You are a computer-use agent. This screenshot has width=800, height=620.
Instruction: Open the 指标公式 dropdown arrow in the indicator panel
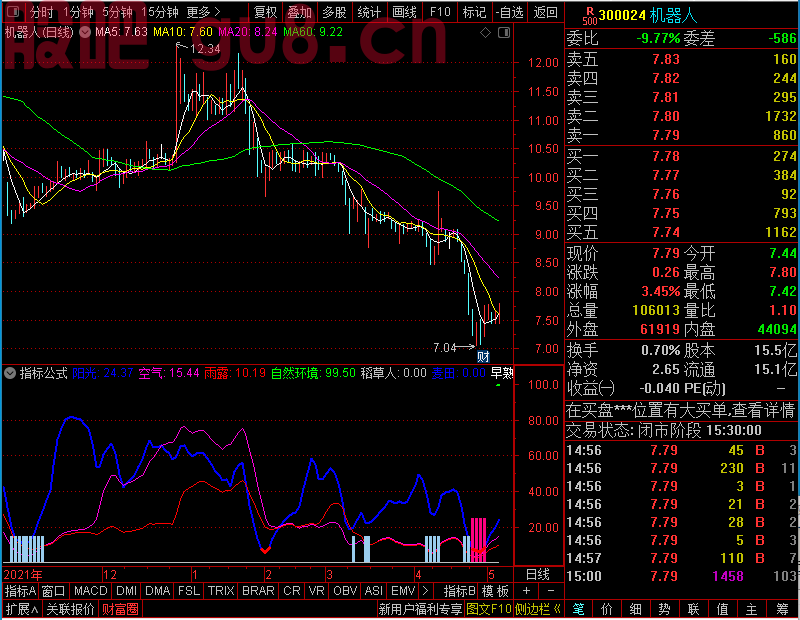coord(10,373)
